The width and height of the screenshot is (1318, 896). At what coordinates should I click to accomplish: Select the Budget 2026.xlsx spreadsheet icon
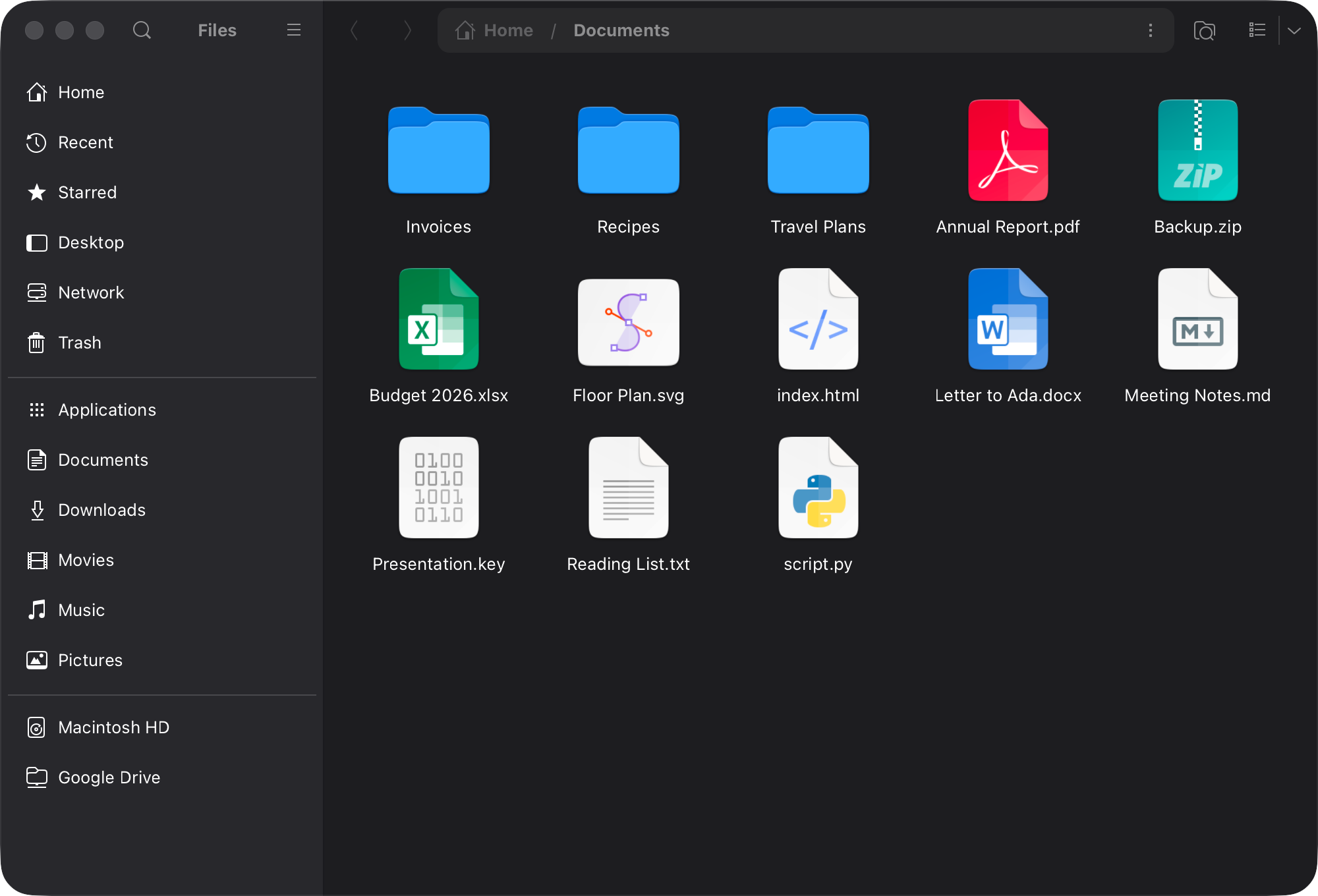[439, 319]
